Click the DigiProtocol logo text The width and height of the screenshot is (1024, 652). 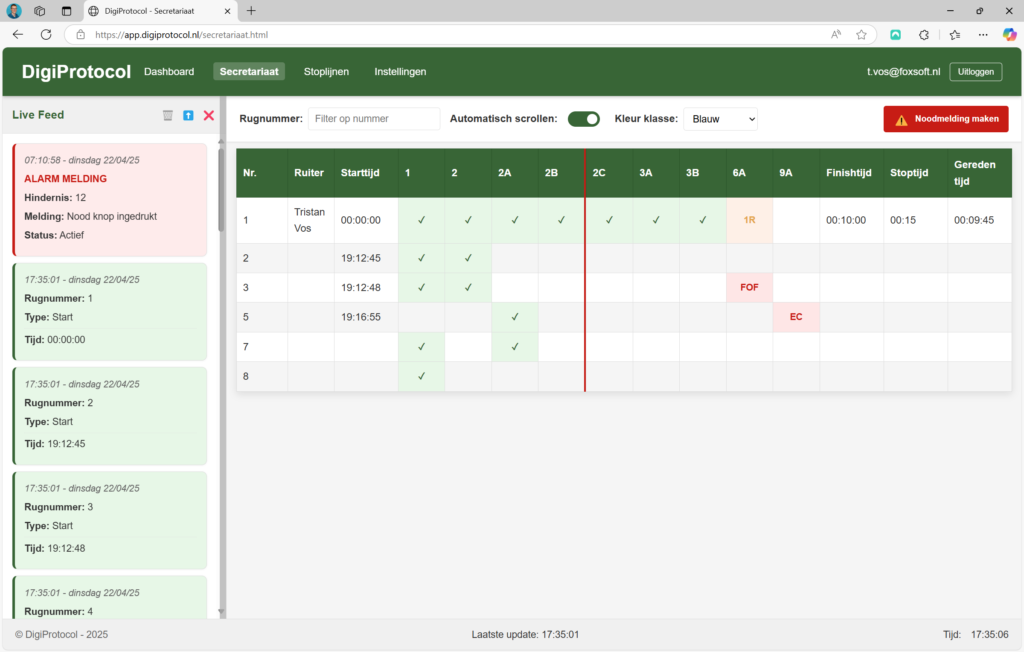point(76,72)
